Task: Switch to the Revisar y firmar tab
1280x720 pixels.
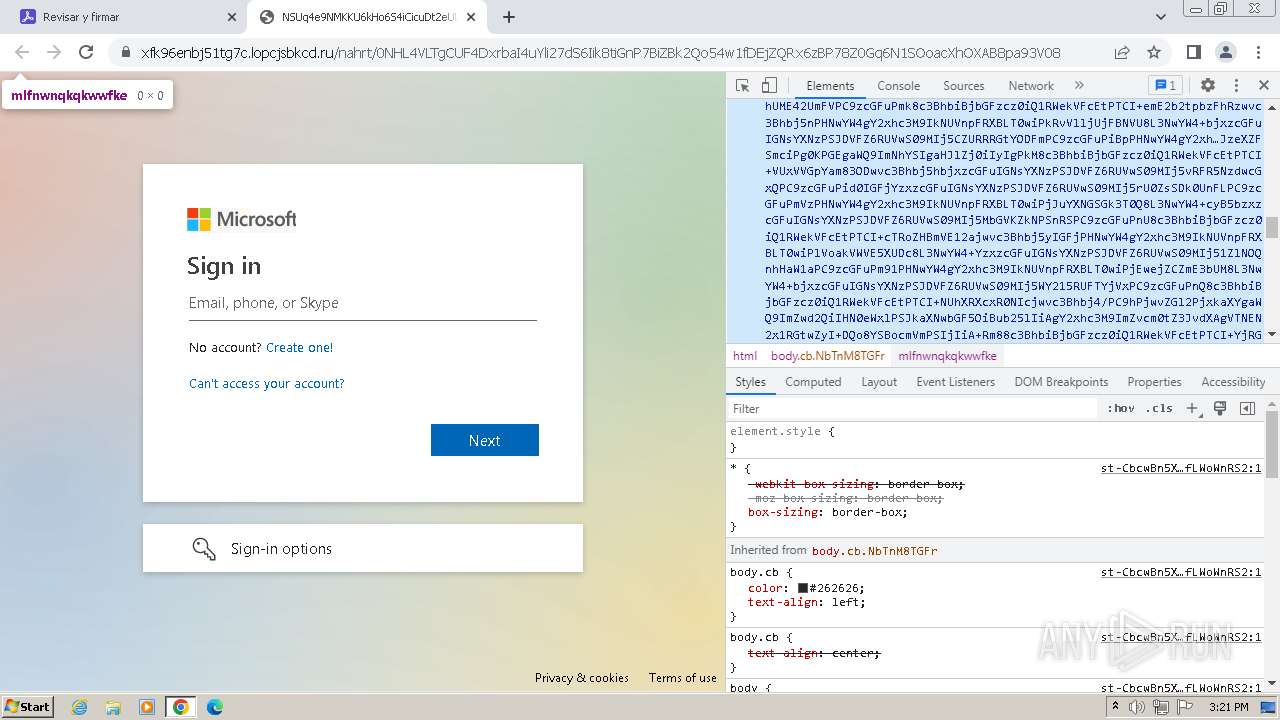Action: tap(126, 17)
